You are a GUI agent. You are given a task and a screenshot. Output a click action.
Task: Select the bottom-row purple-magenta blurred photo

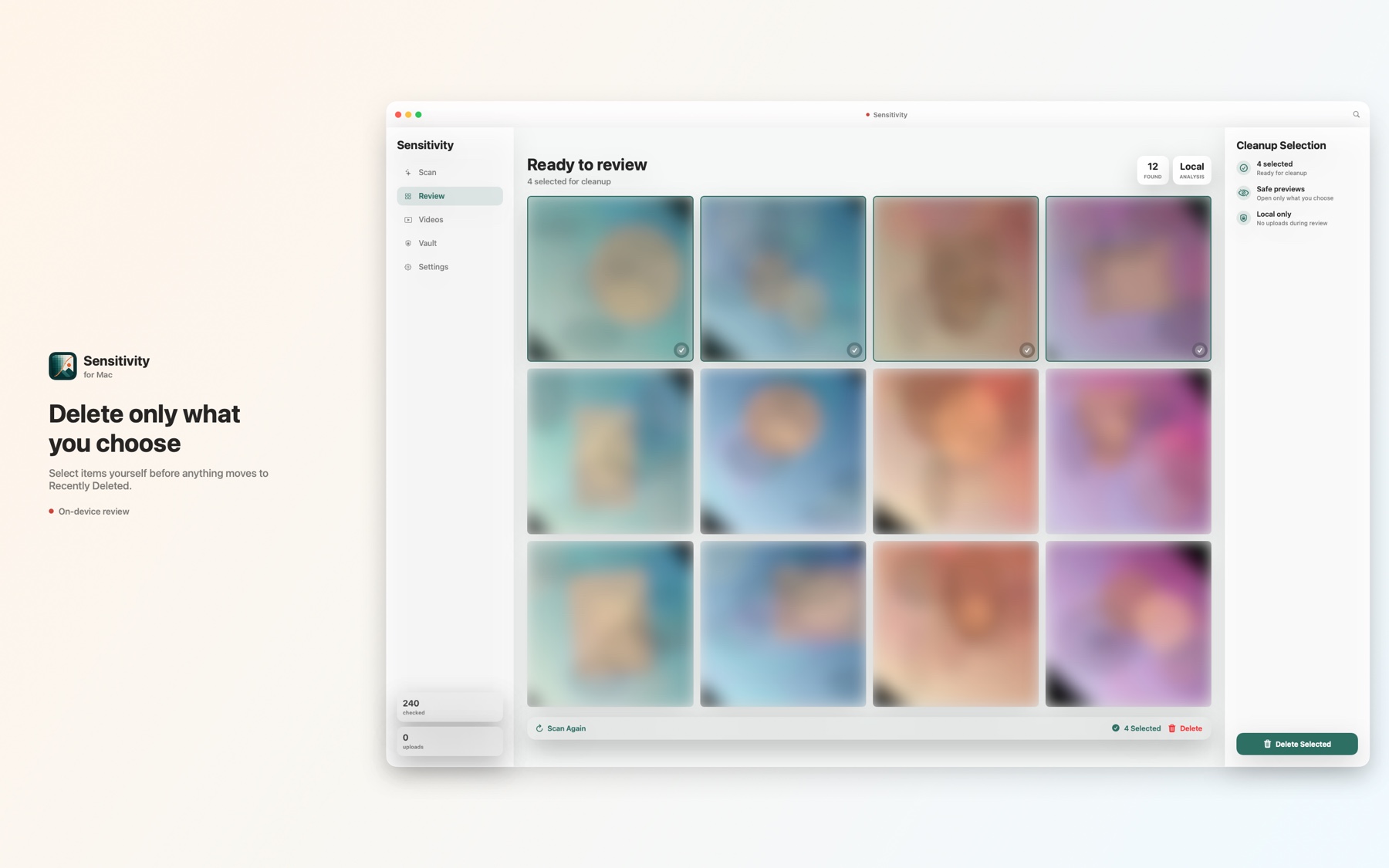pos(1128,623)
